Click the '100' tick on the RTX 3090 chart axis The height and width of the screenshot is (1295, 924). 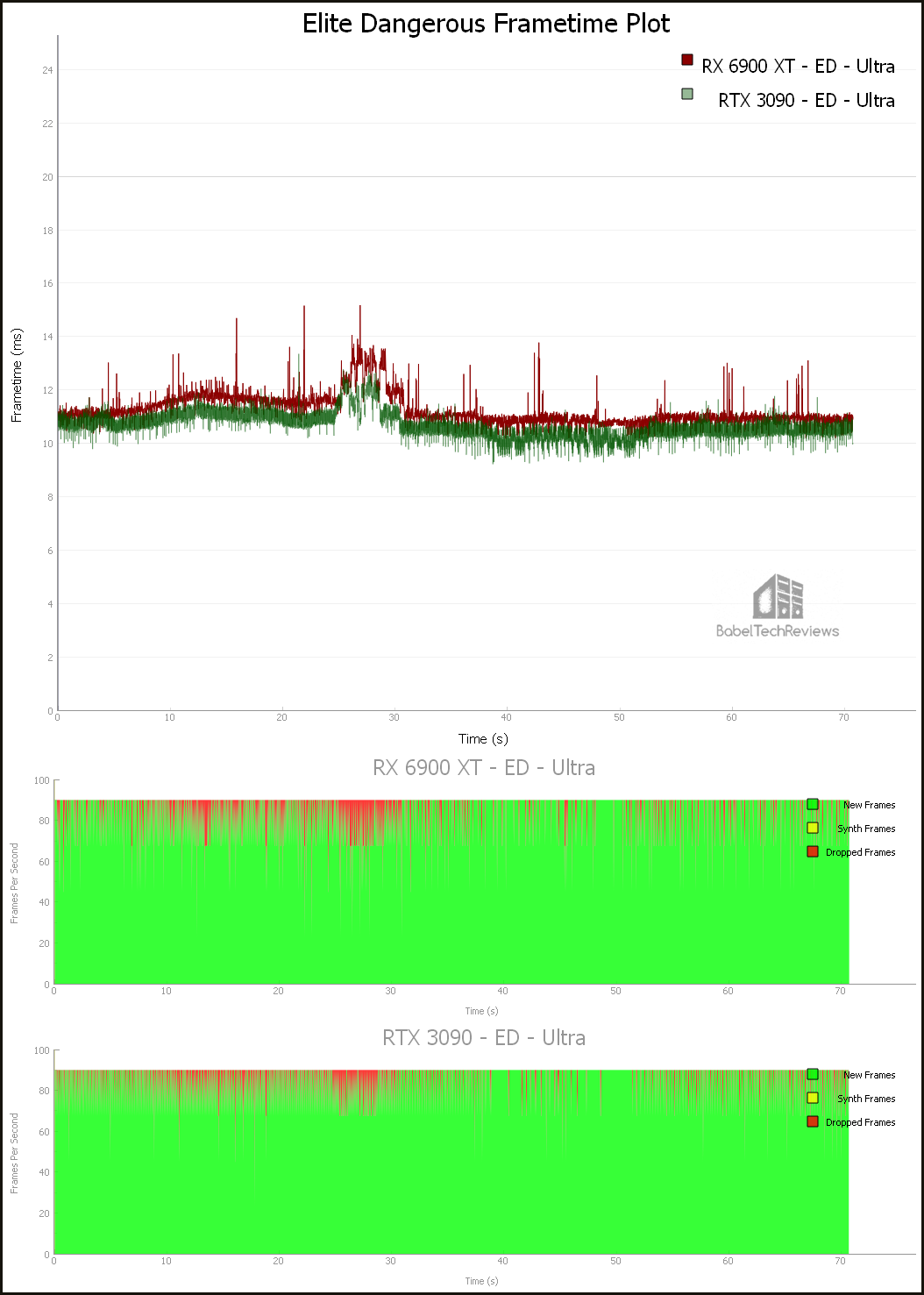[42, 1050]
